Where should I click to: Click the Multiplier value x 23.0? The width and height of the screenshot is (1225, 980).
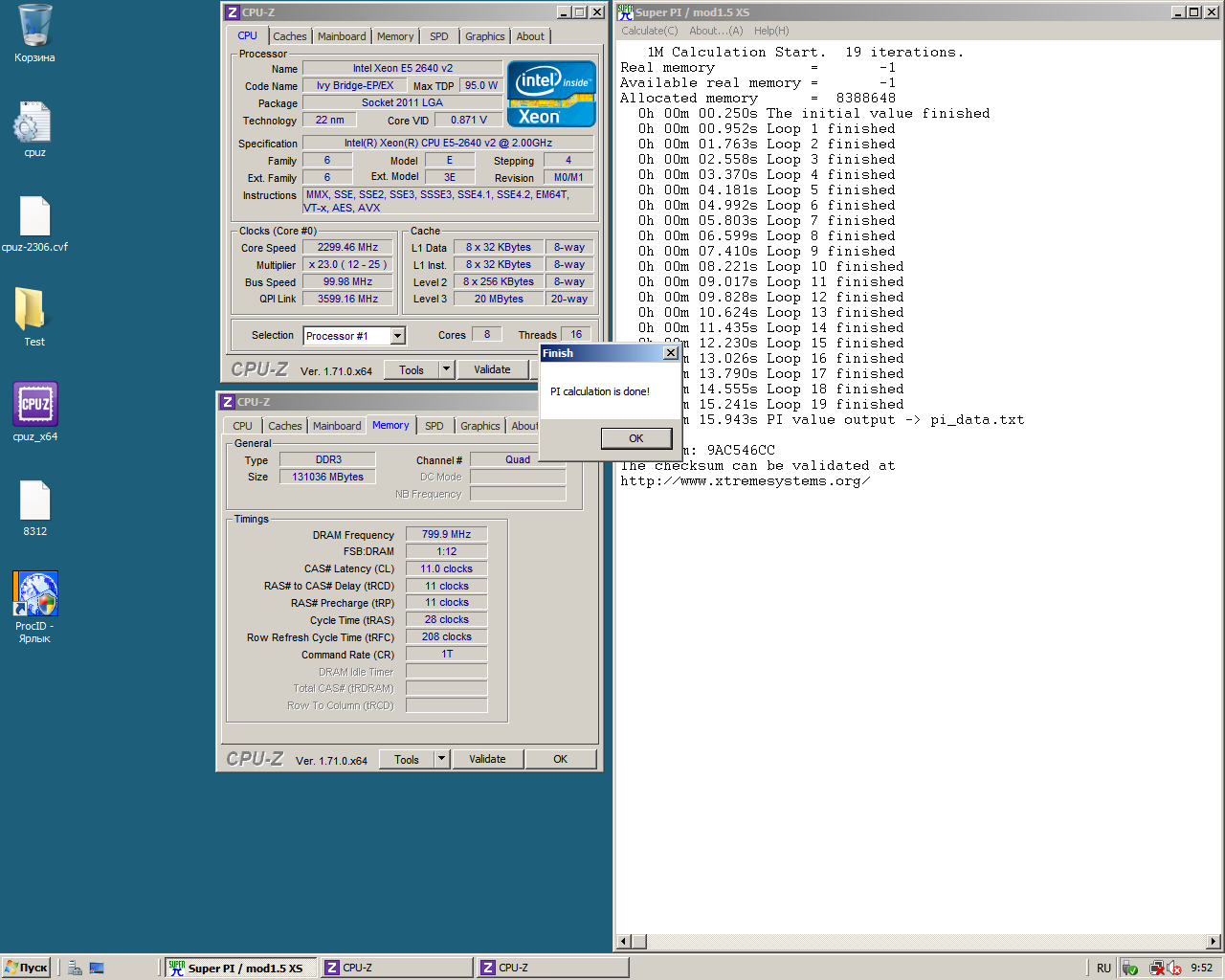[347, 264]
